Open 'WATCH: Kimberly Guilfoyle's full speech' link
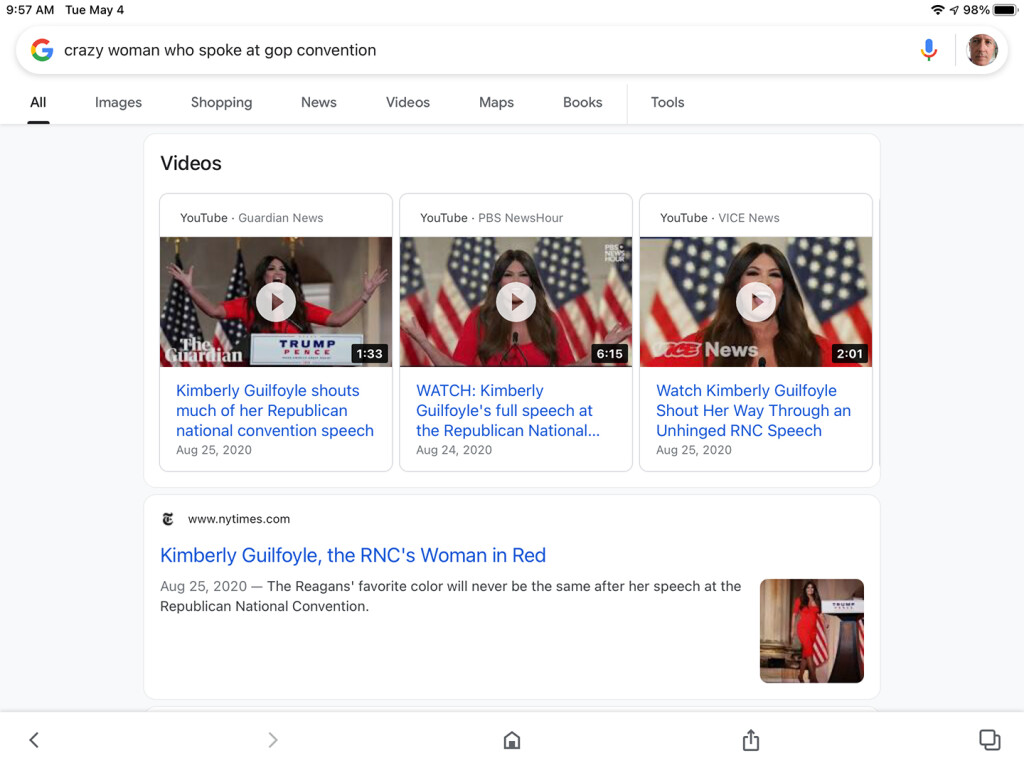 (507, 410)
